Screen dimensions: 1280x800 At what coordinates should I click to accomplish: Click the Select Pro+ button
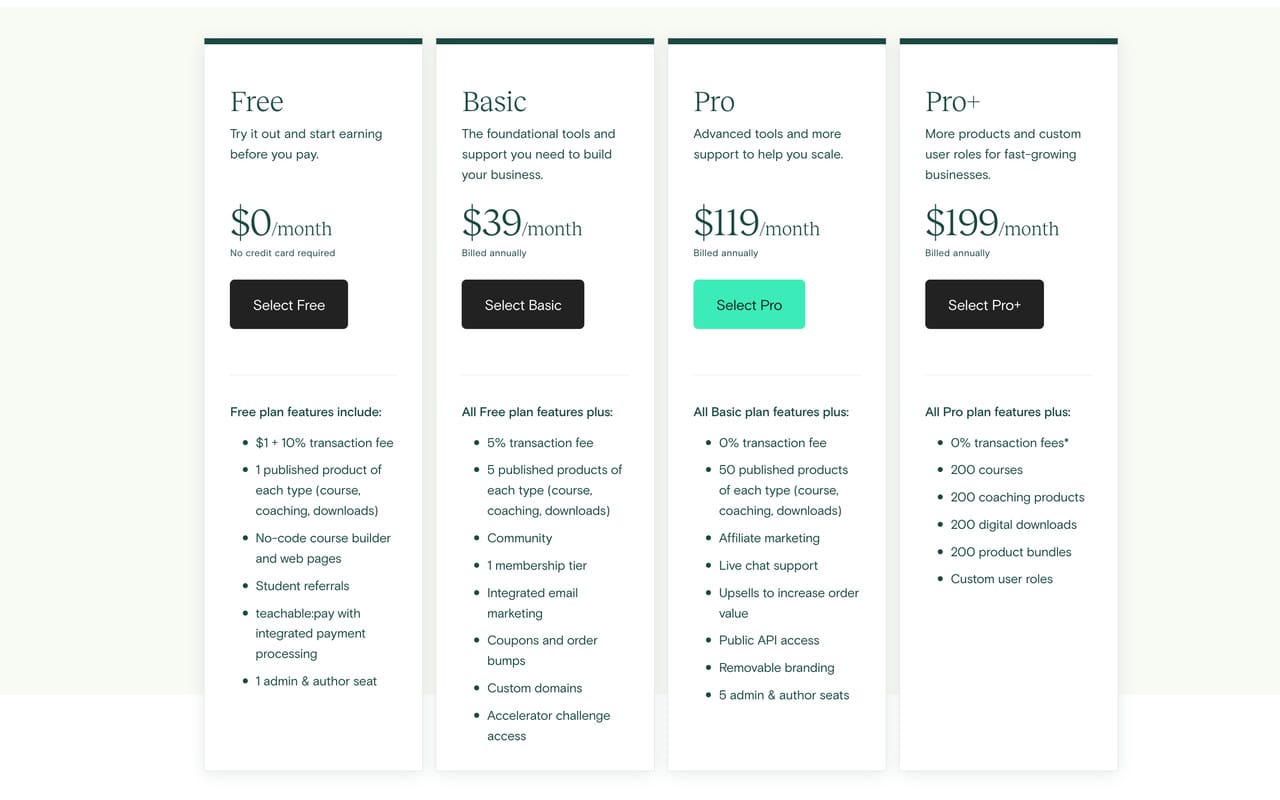pos(984,304)
